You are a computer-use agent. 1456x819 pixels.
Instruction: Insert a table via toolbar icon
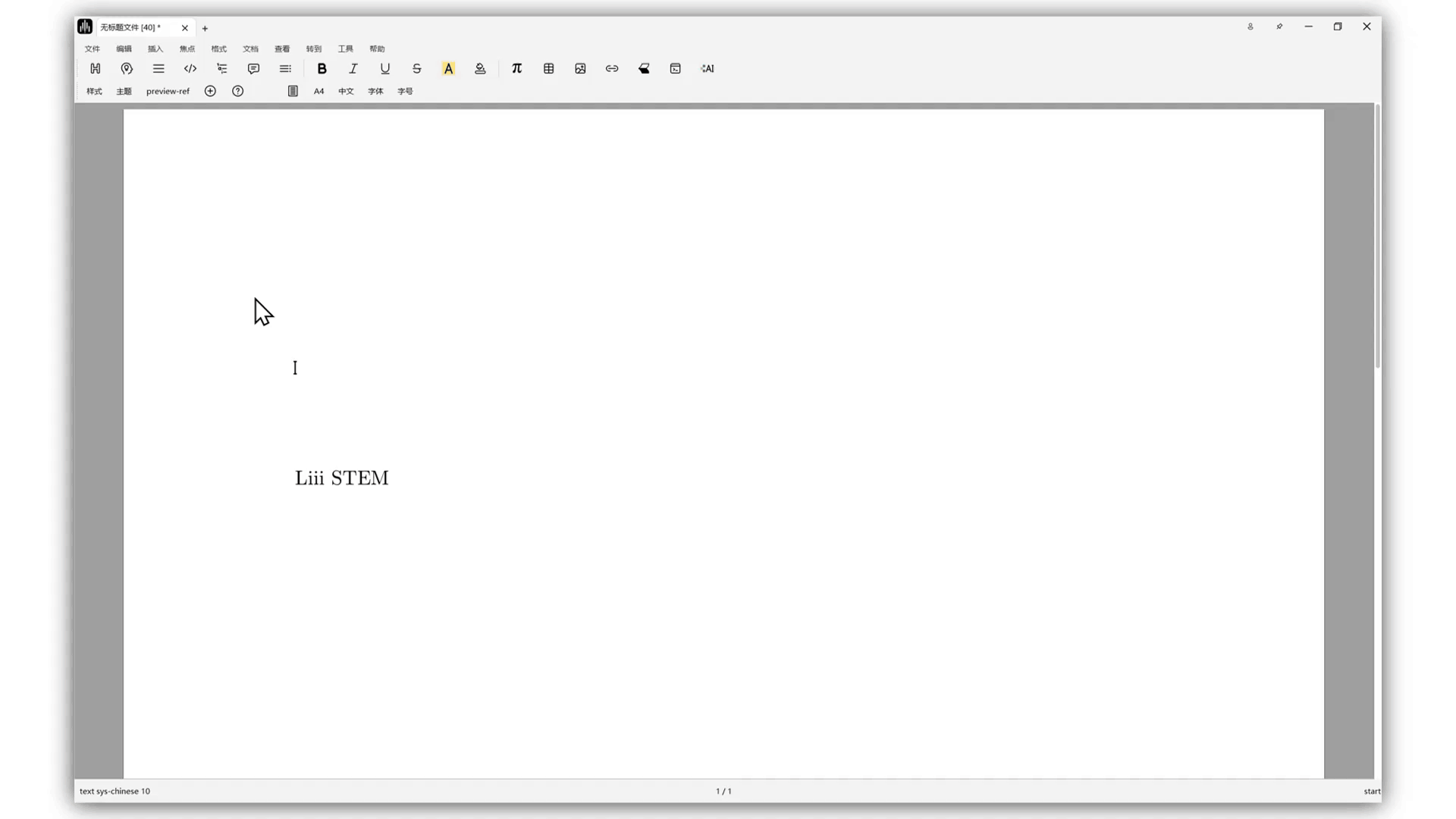click(x=548, y=68)
